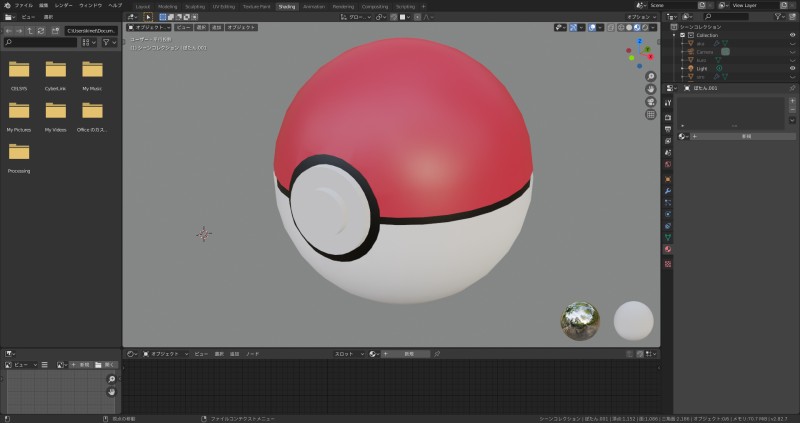The image size is (800, 423).
Task: Click the viewport zoom magnifier icon
Action: 651,77
